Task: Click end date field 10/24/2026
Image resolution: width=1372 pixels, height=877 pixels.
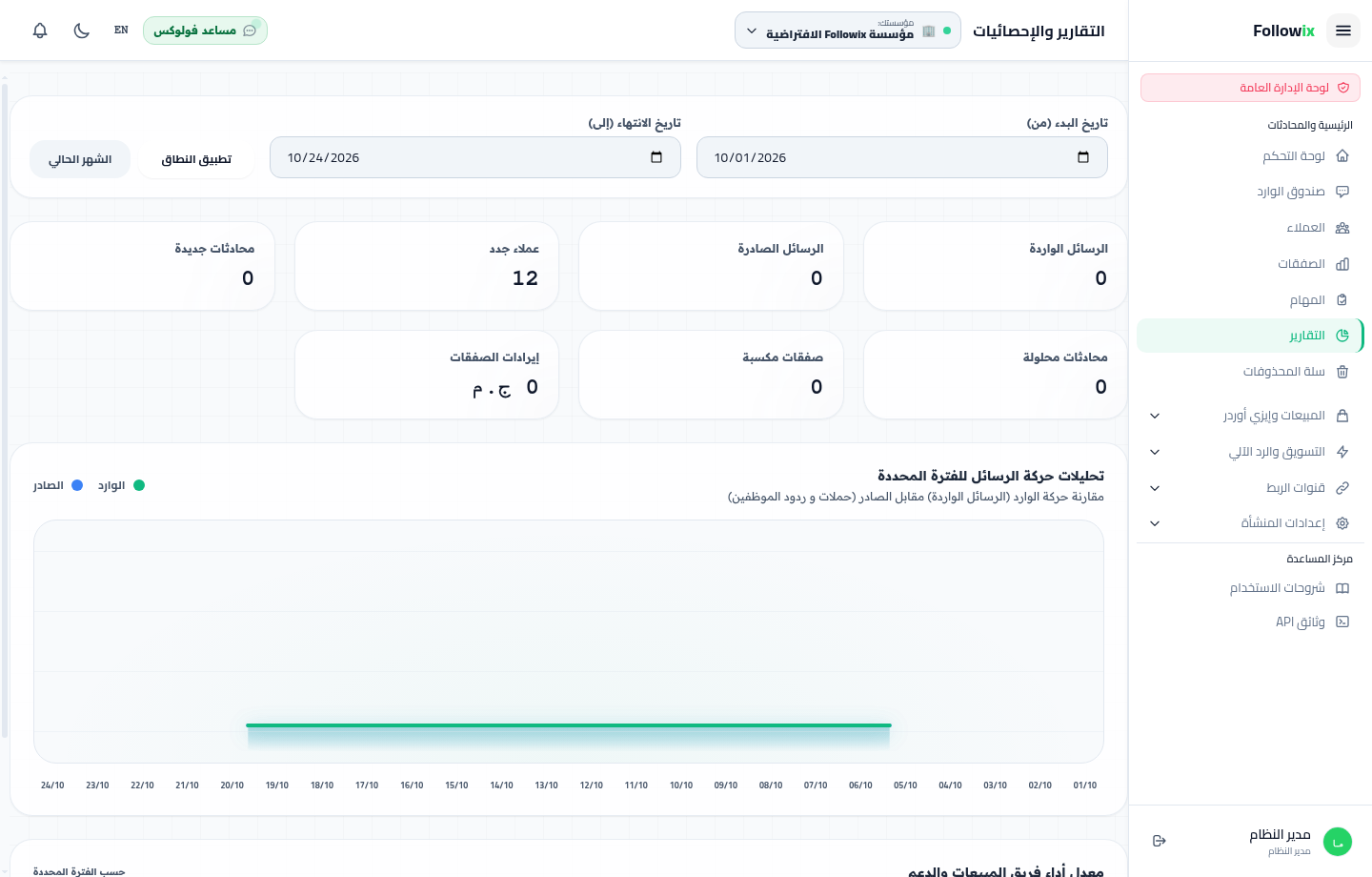Action: point(475,157)
